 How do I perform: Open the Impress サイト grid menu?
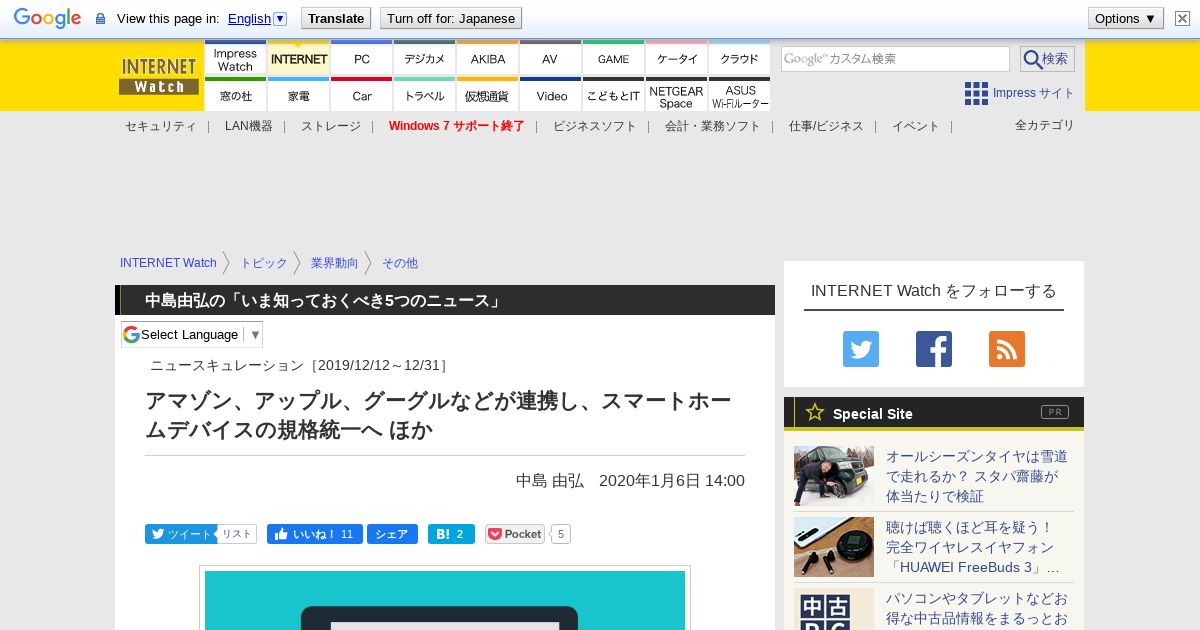click(1019, 93)
